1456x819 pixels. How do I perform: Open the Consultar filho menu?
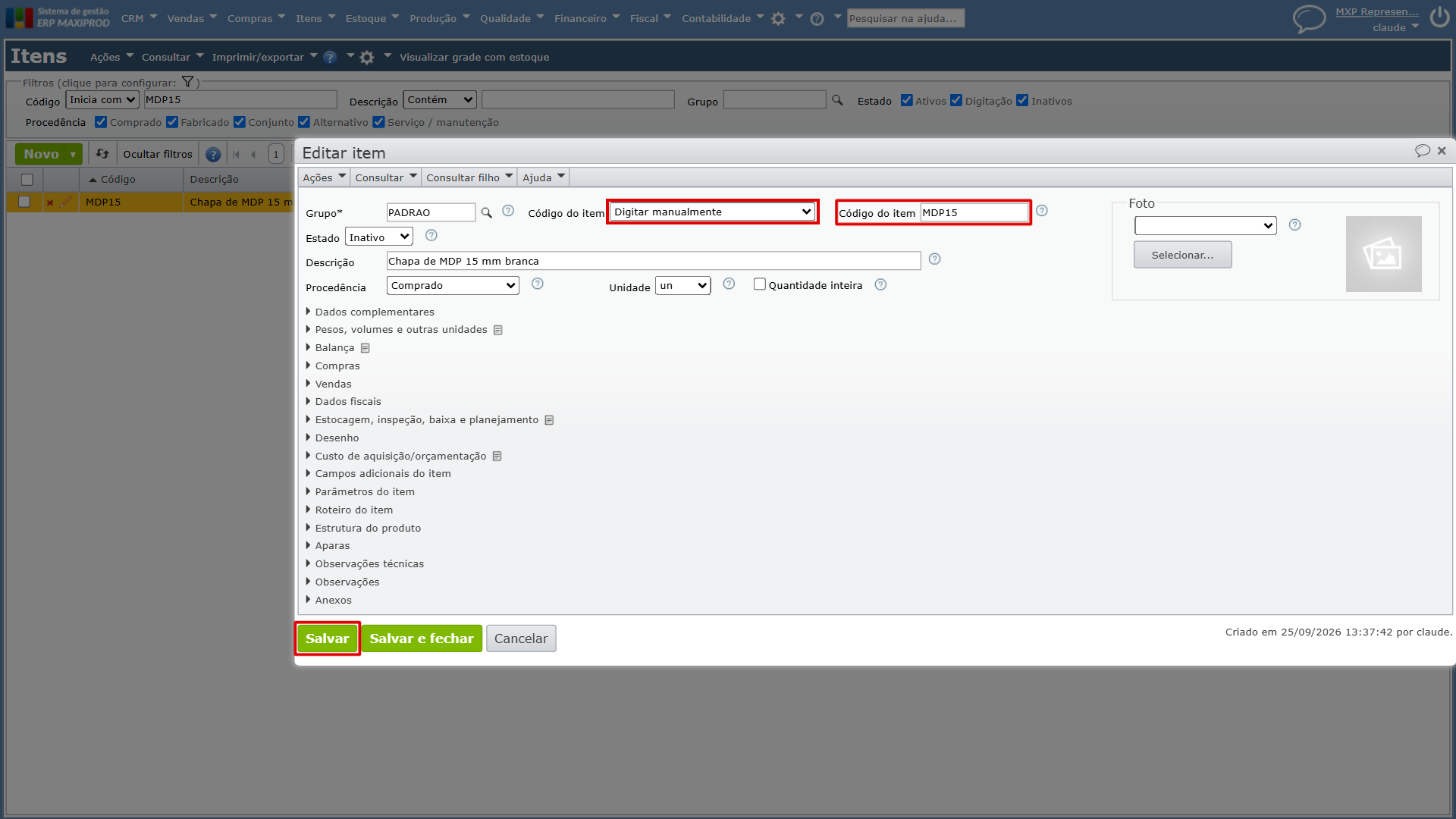469,177
